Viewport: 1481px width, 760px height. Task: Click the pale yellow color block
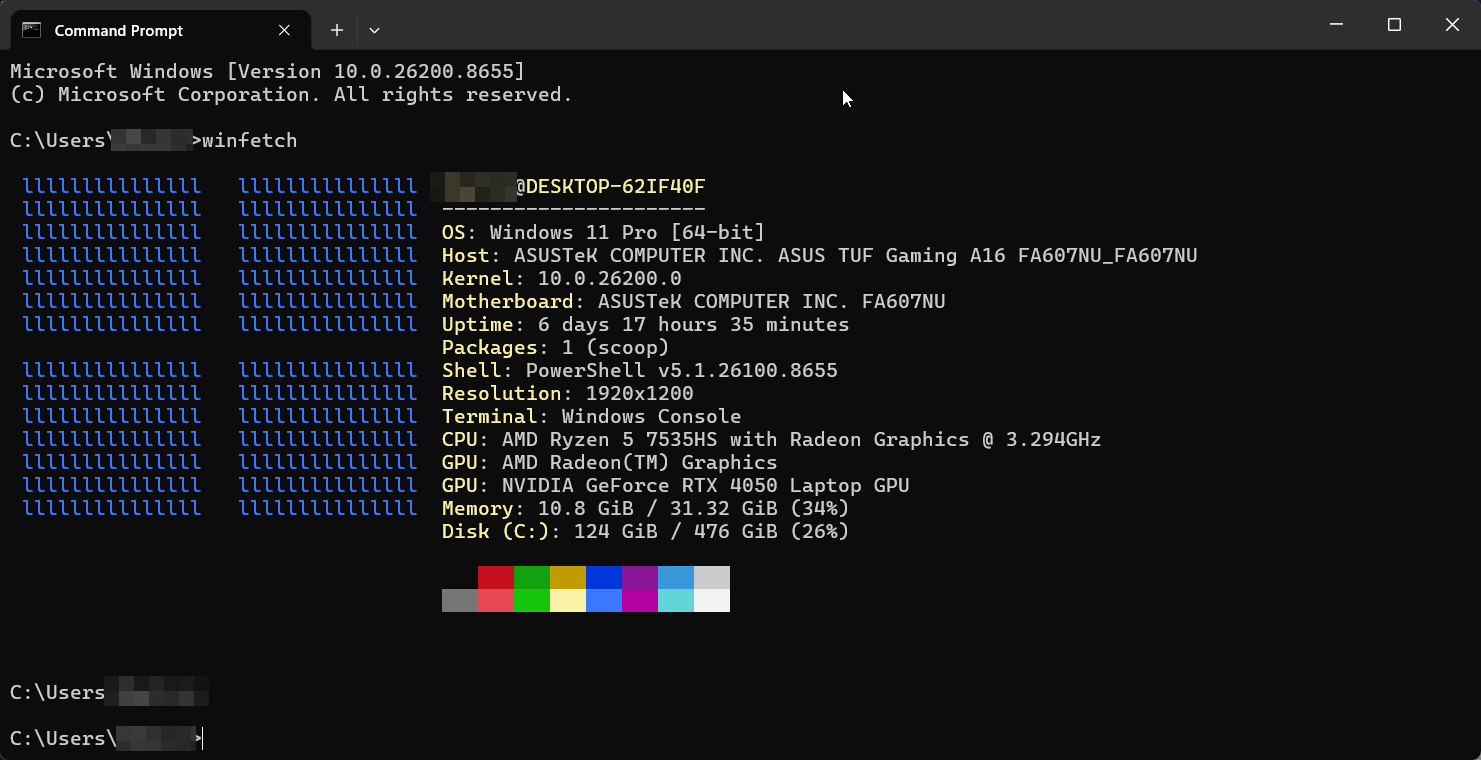point(568,600)
